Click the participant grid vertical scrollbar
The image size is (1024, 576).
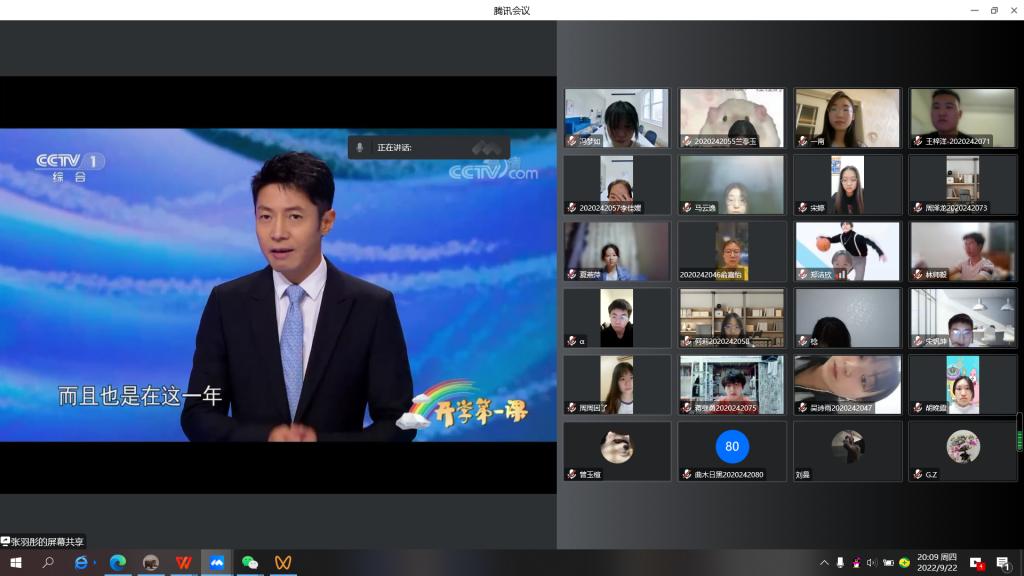click(x=1019, y=432)
